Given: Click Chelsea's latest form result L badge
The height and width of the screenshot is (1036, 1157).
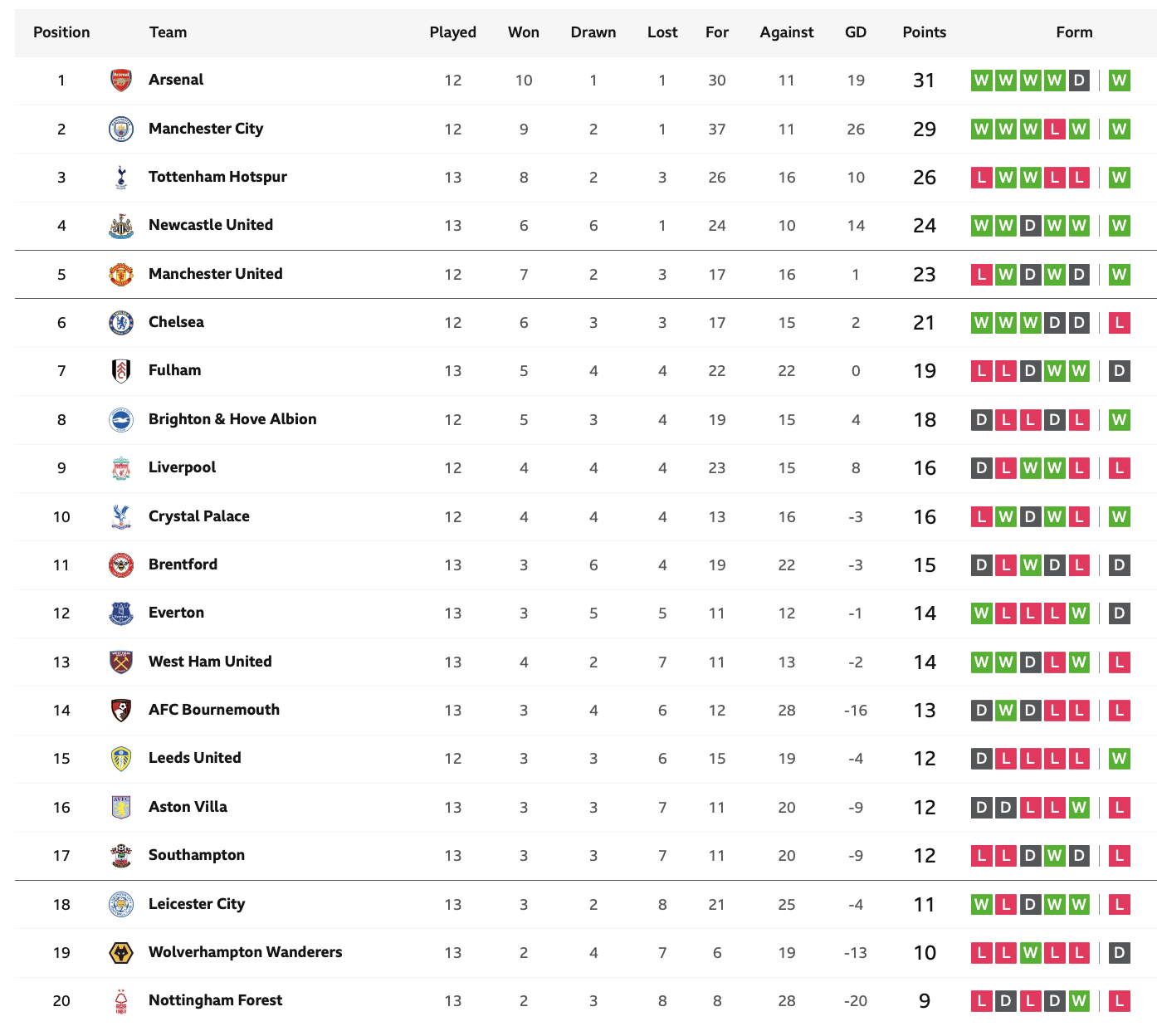Looking at the screenshot, I should point(1119,323).
